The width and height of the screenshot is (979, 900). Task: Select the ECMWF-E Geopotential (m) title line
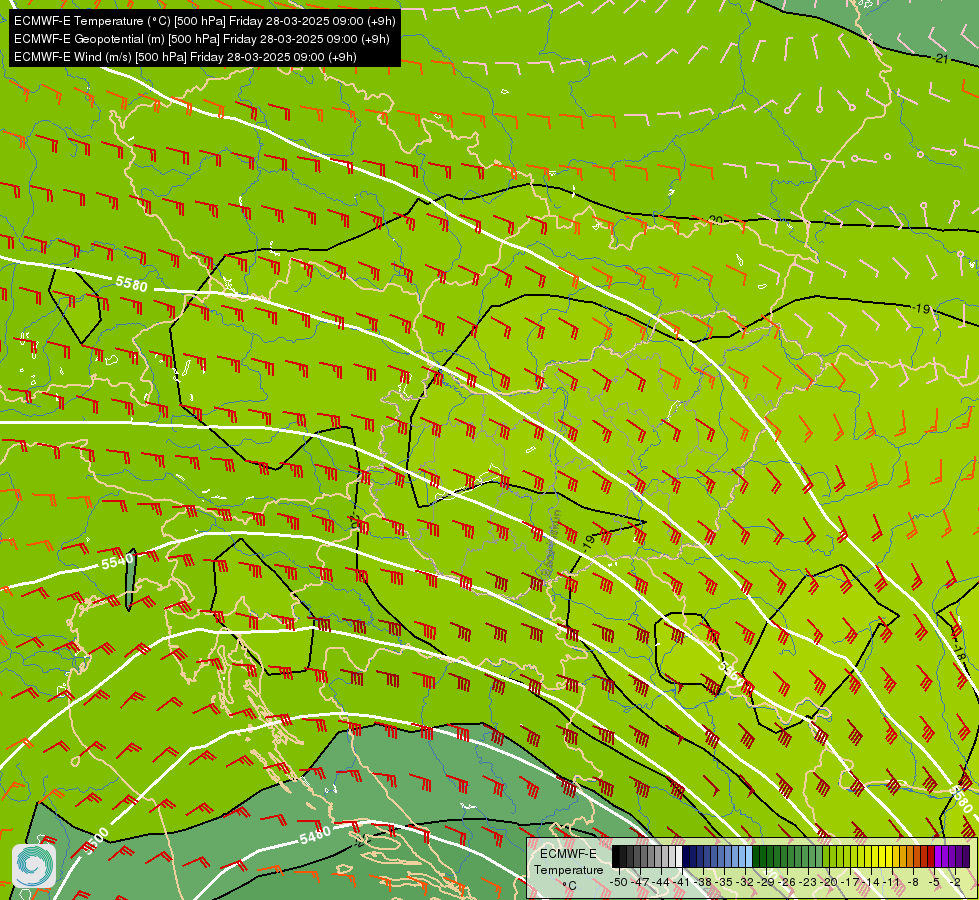202,39
